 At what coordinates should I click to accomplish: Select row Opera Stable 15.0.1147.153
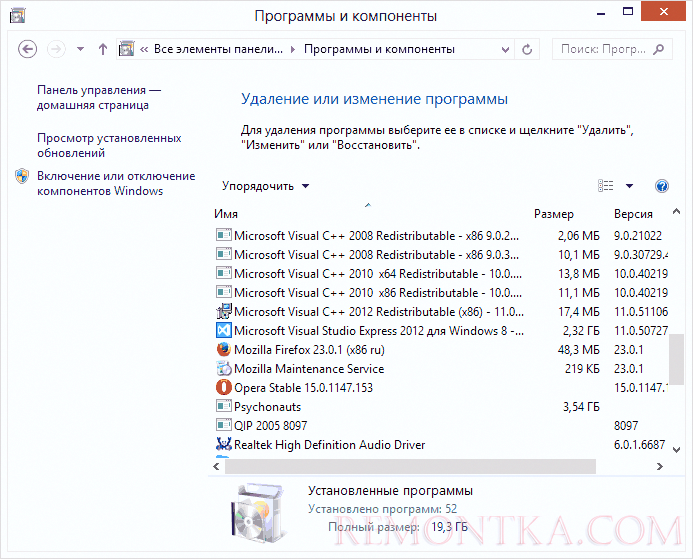click(x=442, y=388)
